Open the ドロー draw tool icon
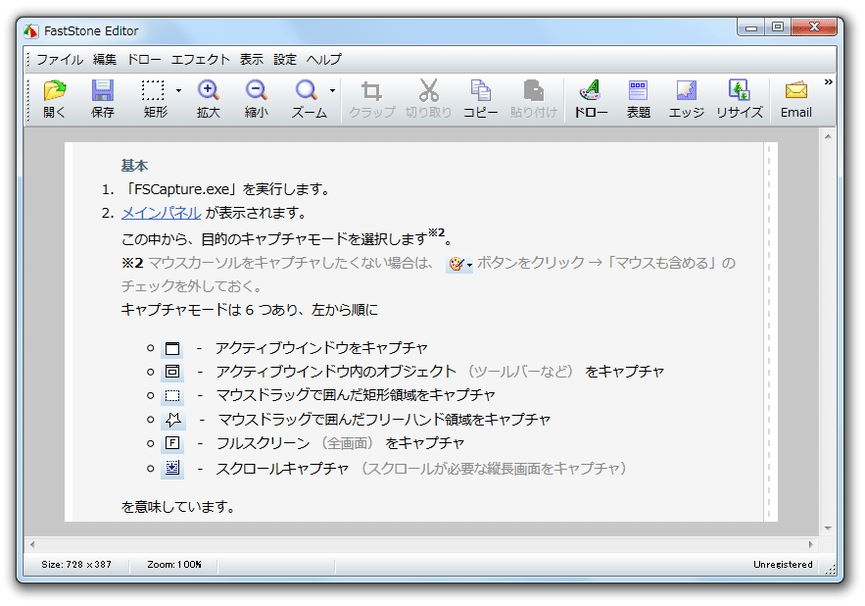The width and height of the screenshot is (865, 606). (x=590, y=90)
